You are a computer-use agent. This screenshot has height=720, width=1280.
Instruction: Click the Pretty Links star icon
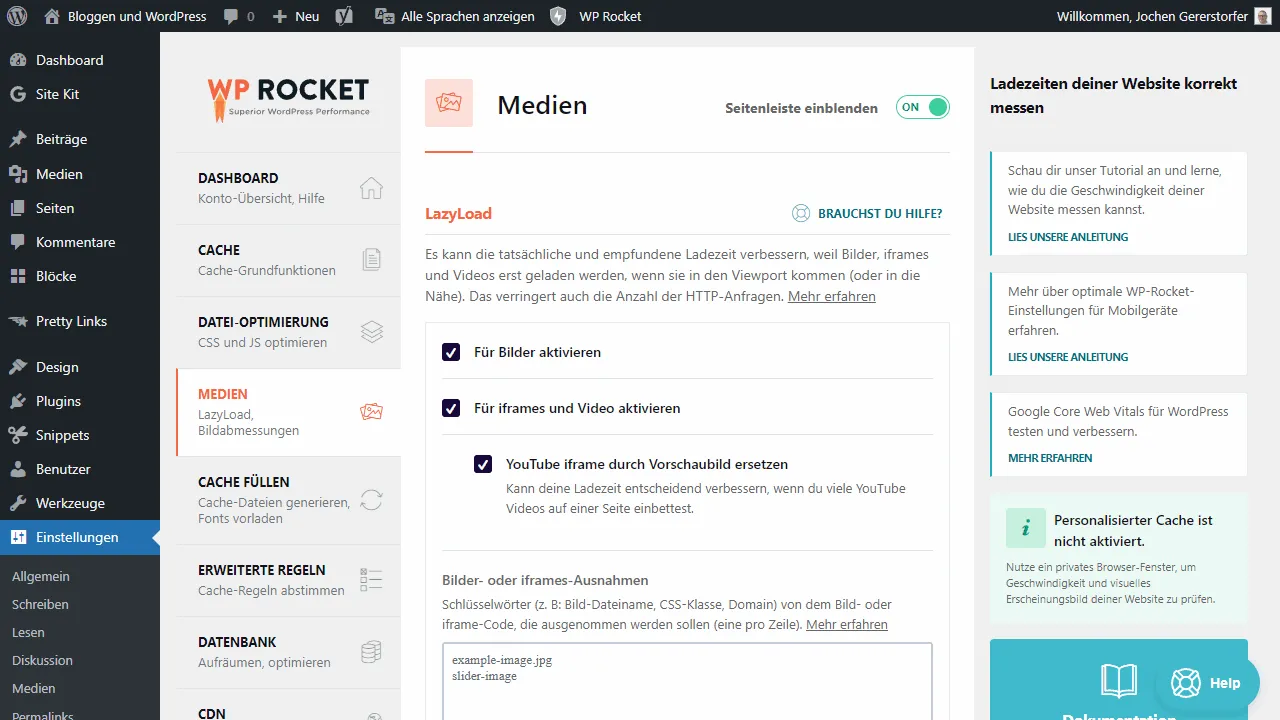tap(18, 321)
